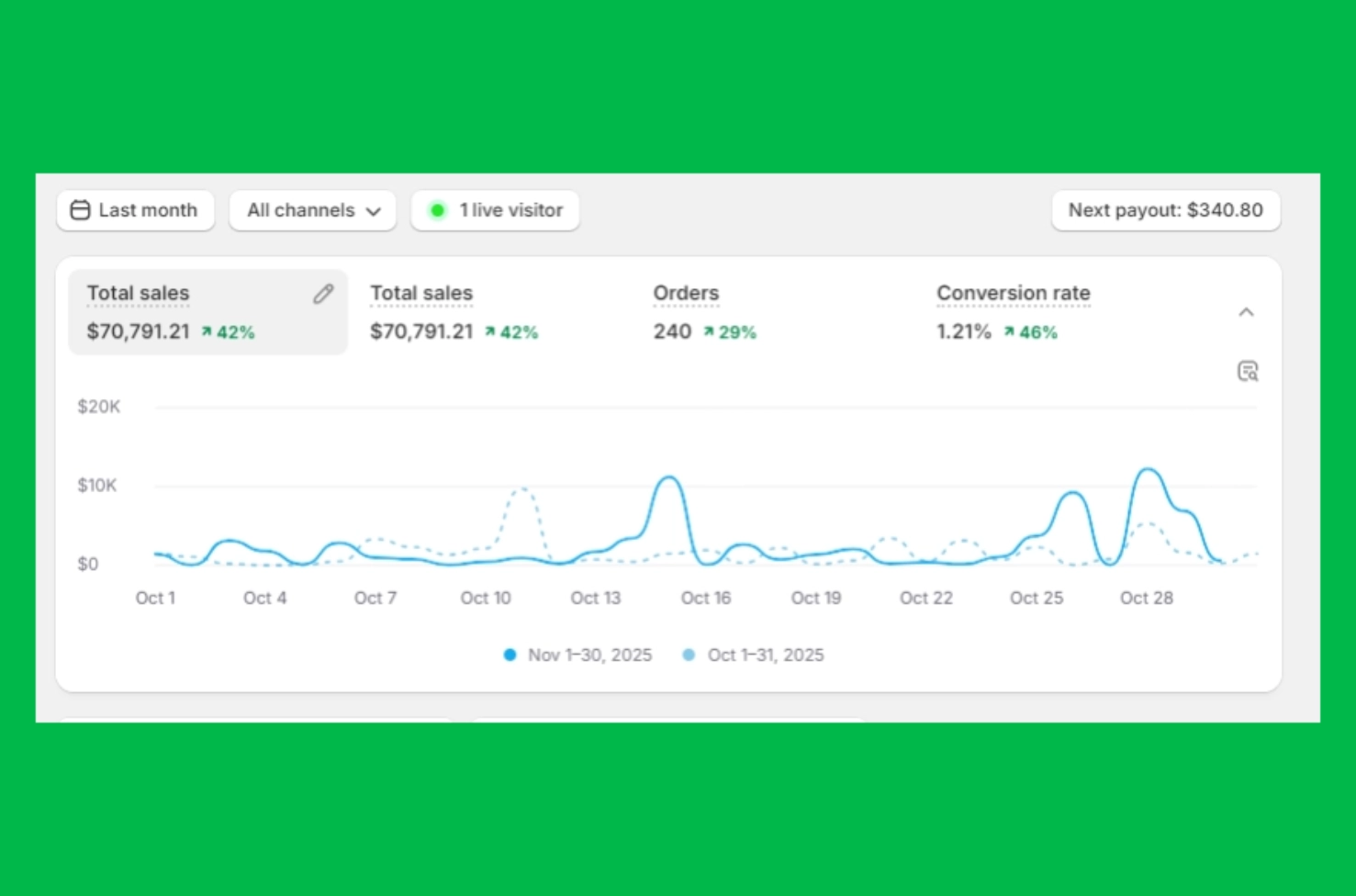
Task: Click the Oct 16 label on the chart axis
Action: (705, 598)
